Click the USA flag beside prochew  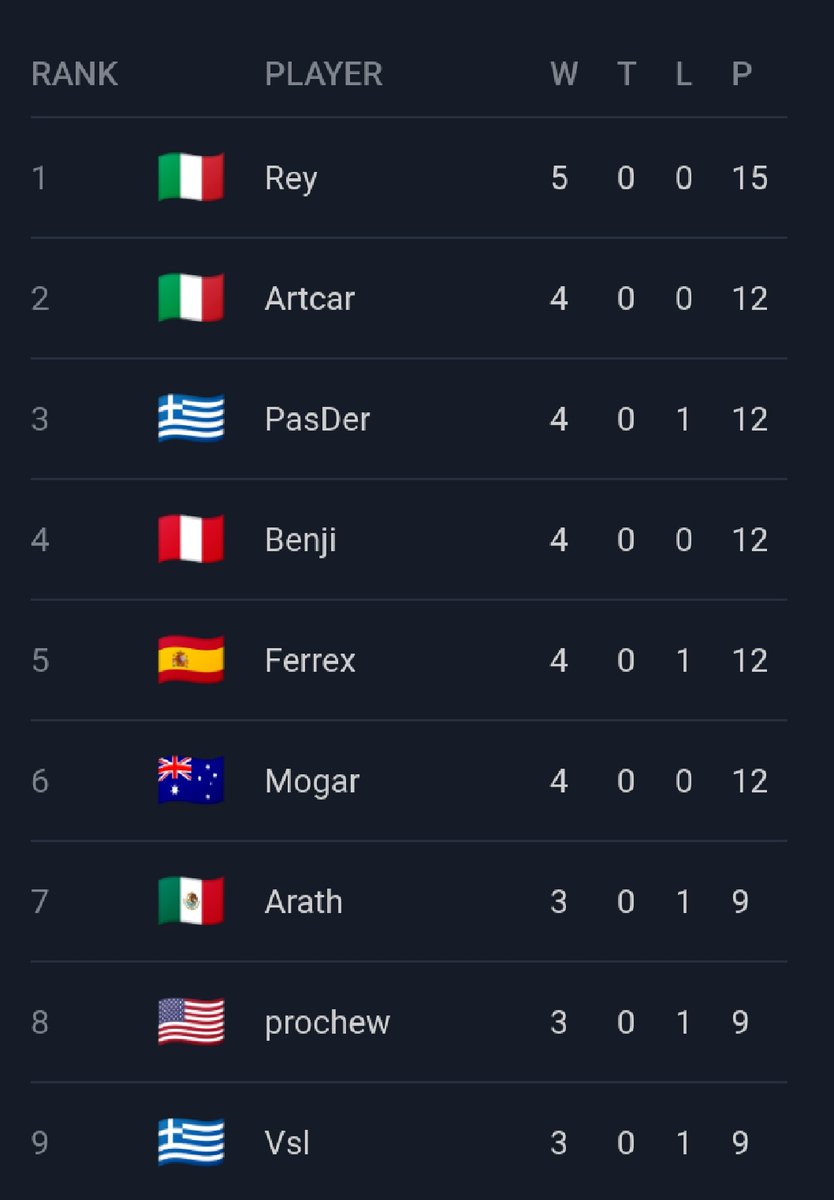coord(191,1022)
